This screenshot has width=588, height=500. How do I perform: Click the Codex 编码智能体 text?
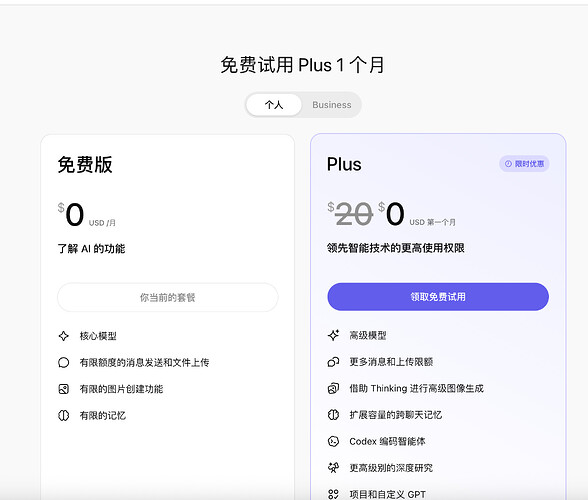pos(387,441)
